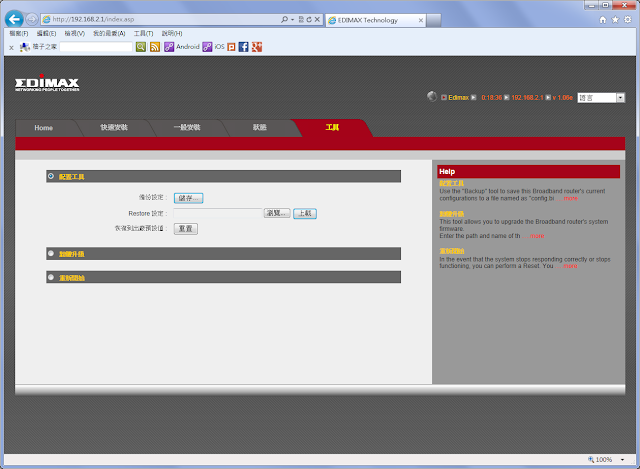Switch to the 快速安裝 tab

[114, 127]
